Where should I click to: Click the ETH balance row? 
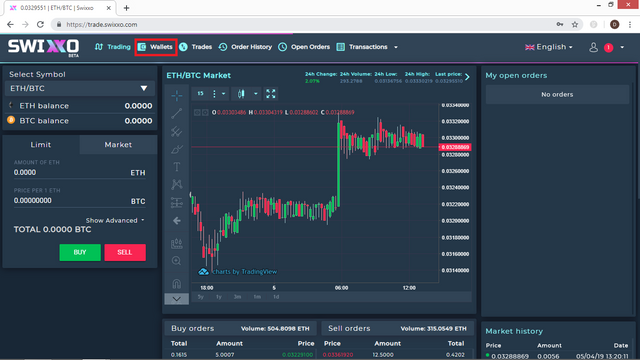pyautogui.click(x=80, y=106)
